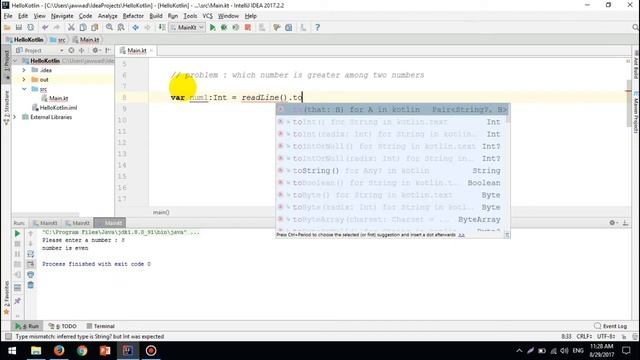
Task: Click CRLF line separator in status bar
Action: tap(584, 336)
